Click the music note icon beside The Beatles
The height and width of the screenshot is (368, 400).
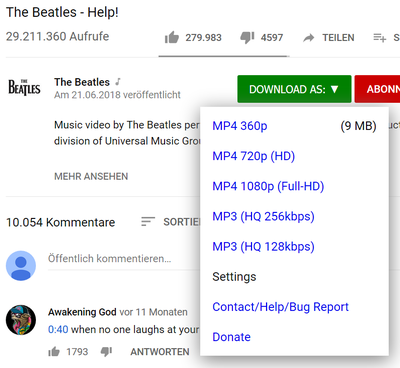tap(118, 82)
